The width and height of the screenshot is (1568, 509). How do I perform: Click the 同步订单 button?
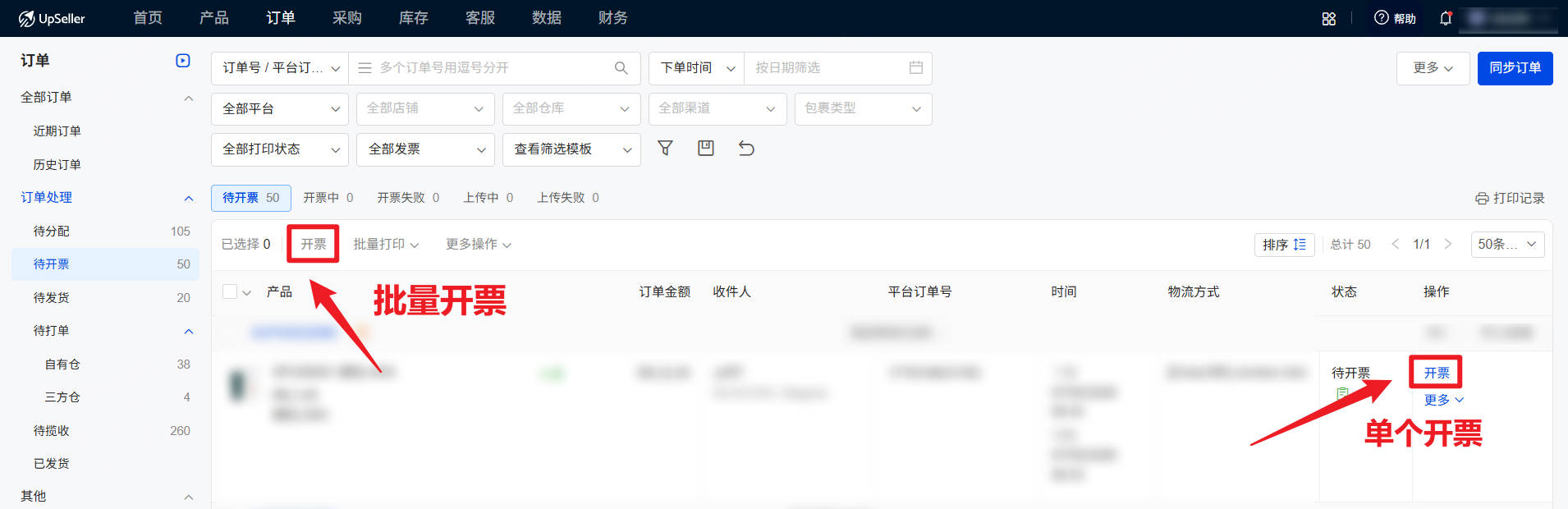[1515, 68]
